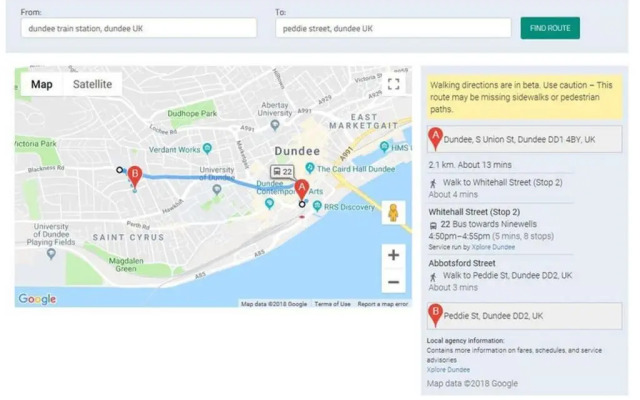Open RRS Discovery map pin
Screen dimensions: 640x400
click(x=317, y=206)
